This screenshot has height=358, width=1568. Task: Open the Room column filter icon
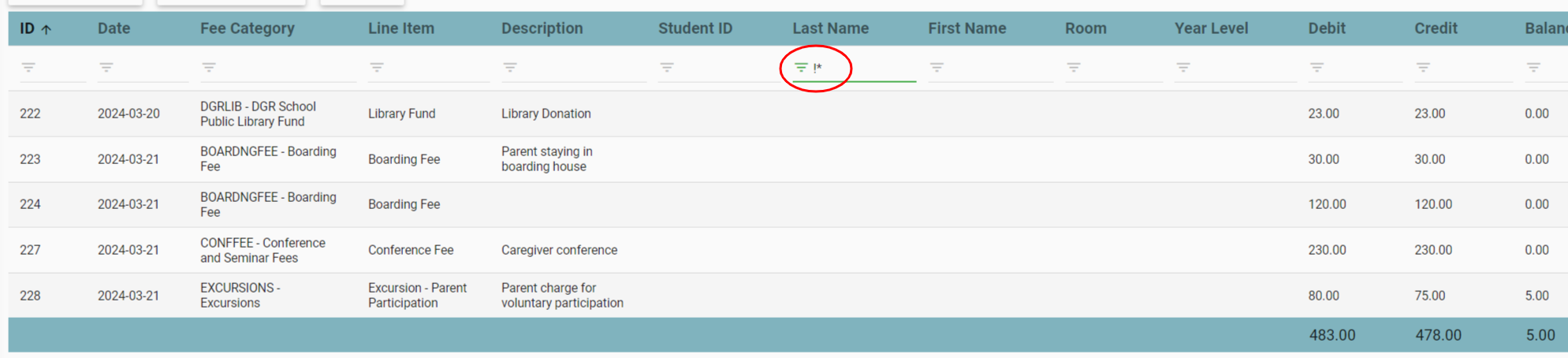click(1074, 68)
